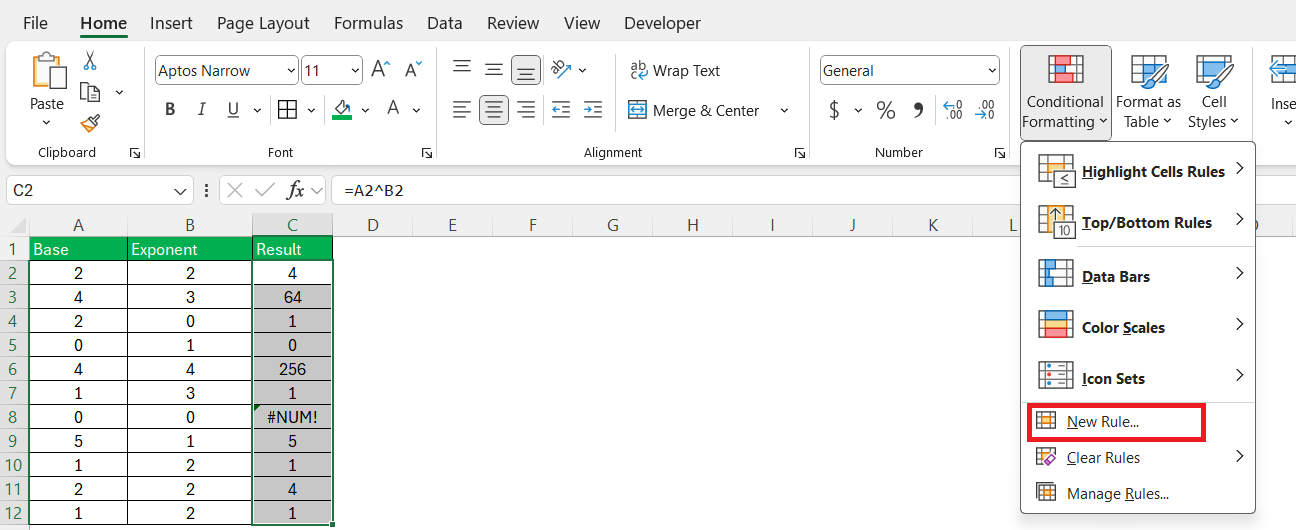Viewport: 1296px width, 530px height.
Task: Open Merge & Center dropdown arrow
Action: [x=784, y=110]
